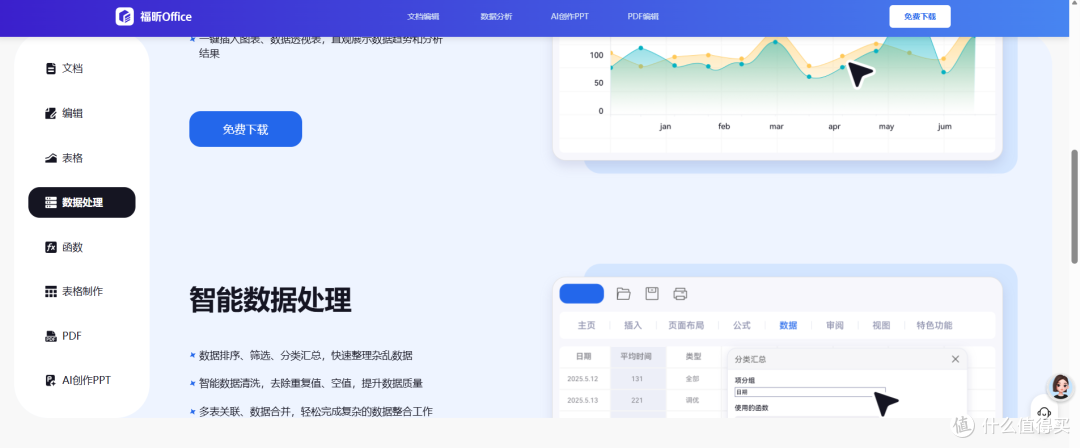1080x448 pixels.
Task: Open AI创作PPT in top navigation
Action: (570, 17)
